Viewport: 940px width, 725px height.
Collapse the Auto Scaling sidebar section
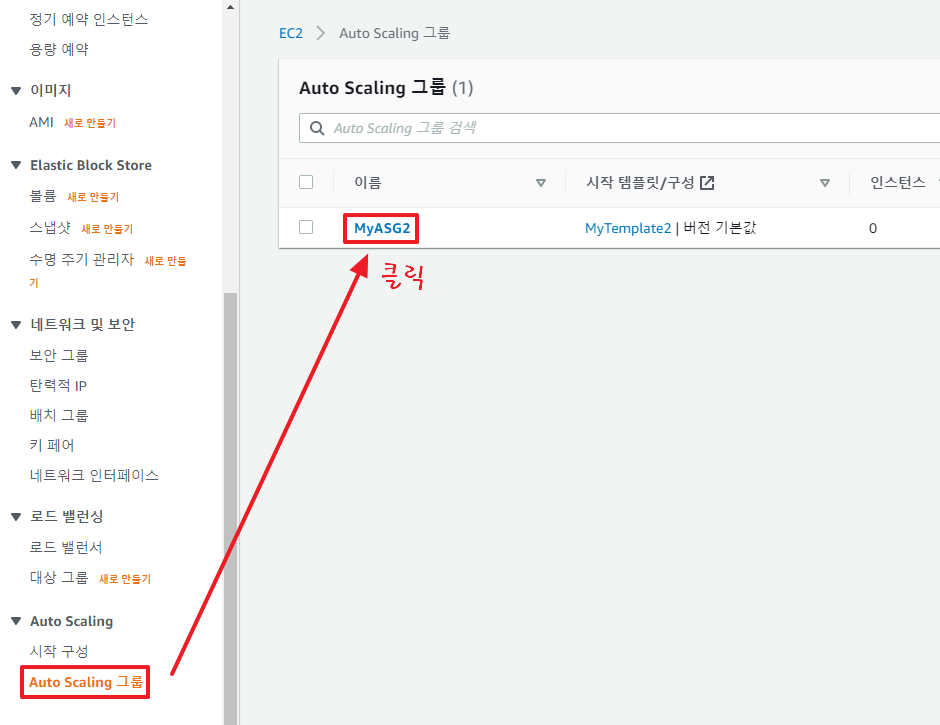16,621
